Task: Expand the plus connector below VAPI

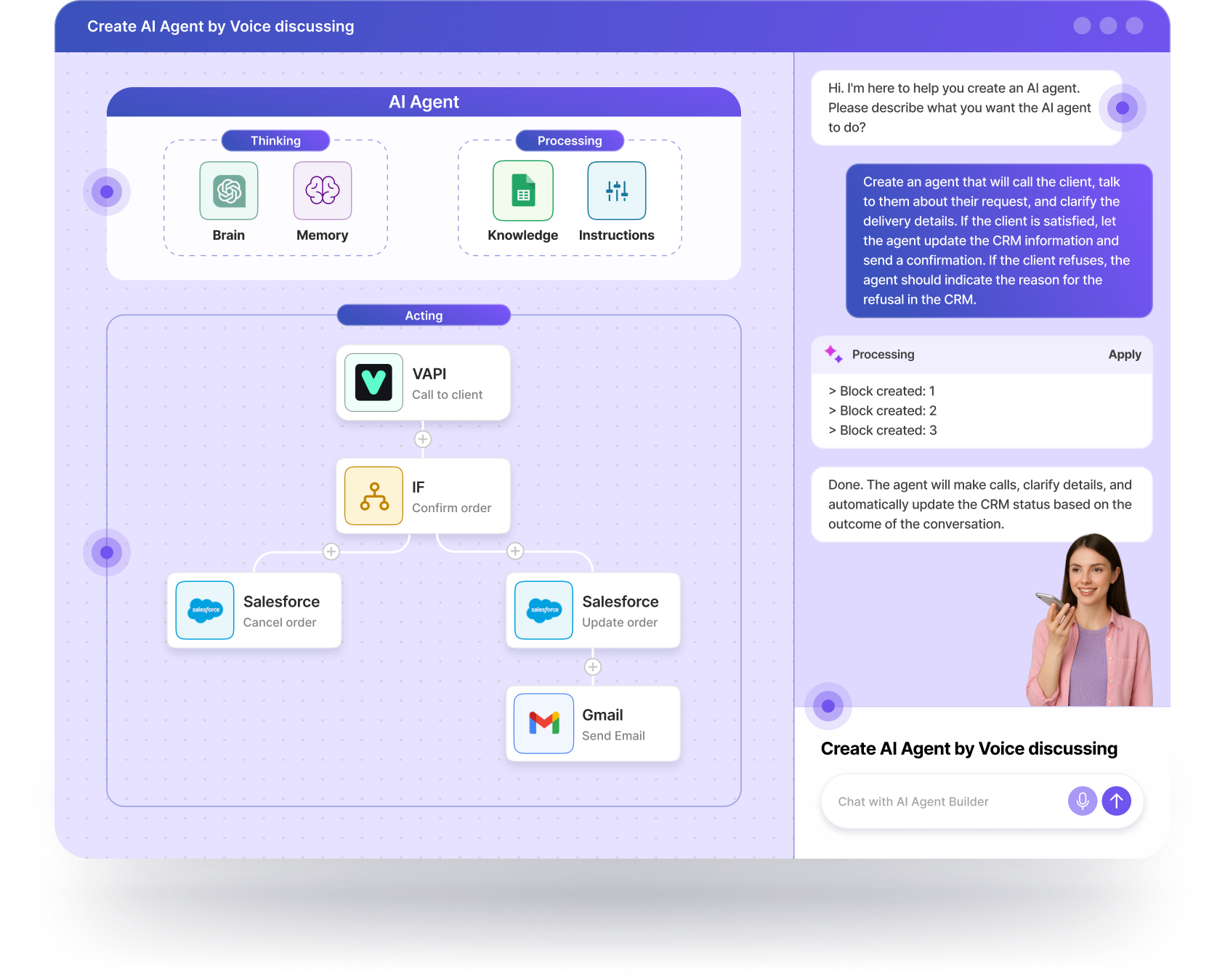Action: point(423,439)
